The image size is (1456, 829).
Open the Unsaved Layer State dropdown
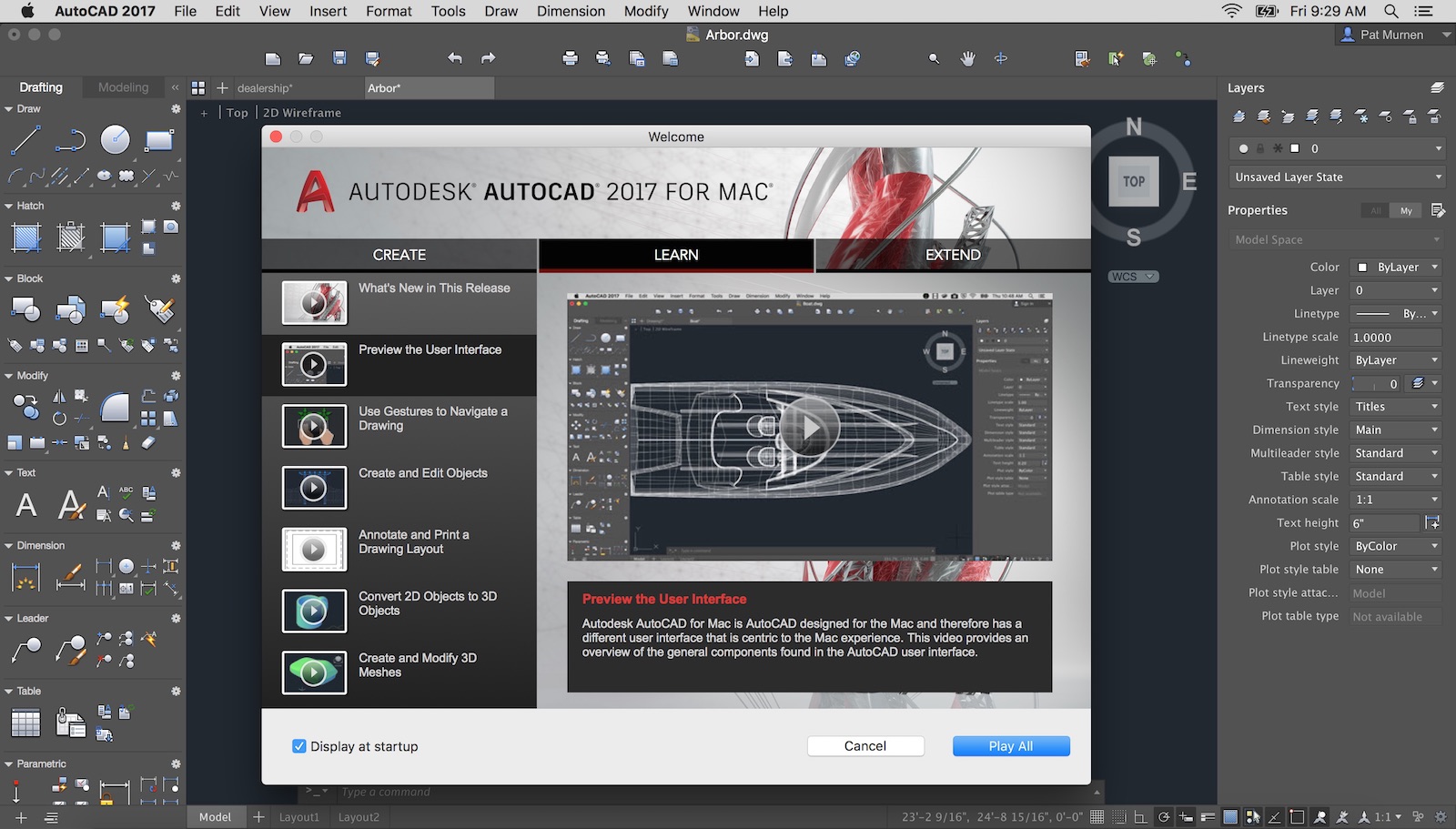point(1337,177)
